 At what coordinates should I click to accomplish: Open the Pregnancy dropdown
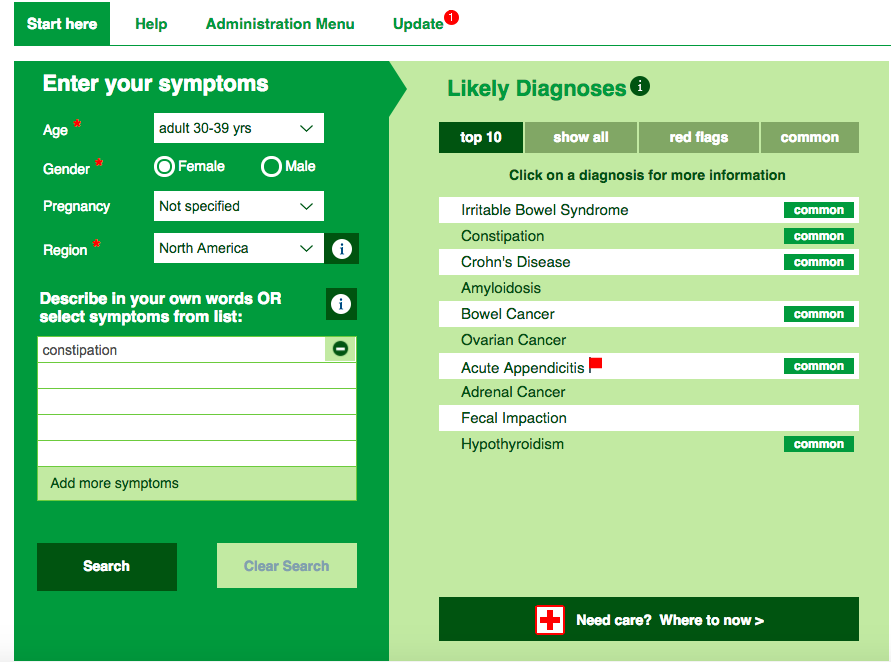click(238, 206)
